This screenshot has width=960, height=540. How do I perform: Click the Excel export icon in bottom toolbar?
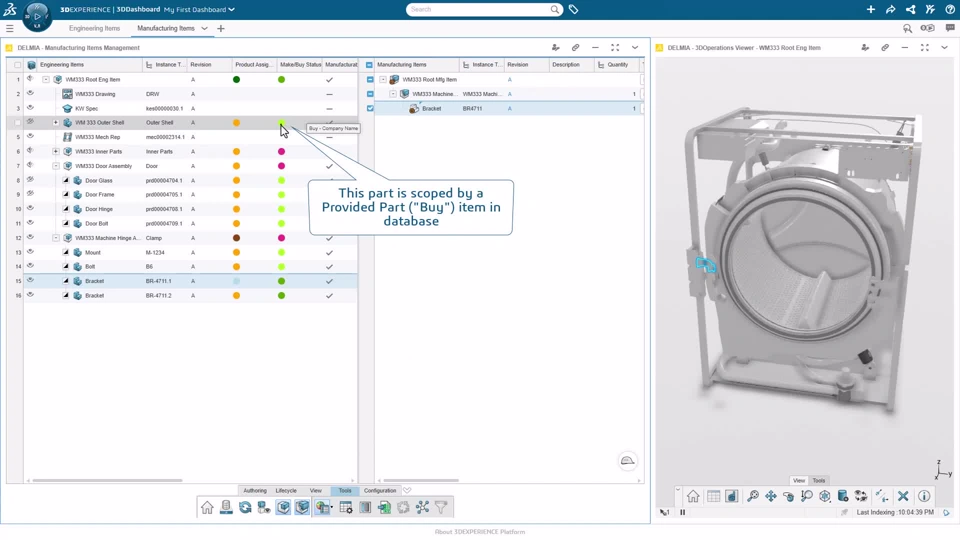pyautogui.click(x=384, y=508)
